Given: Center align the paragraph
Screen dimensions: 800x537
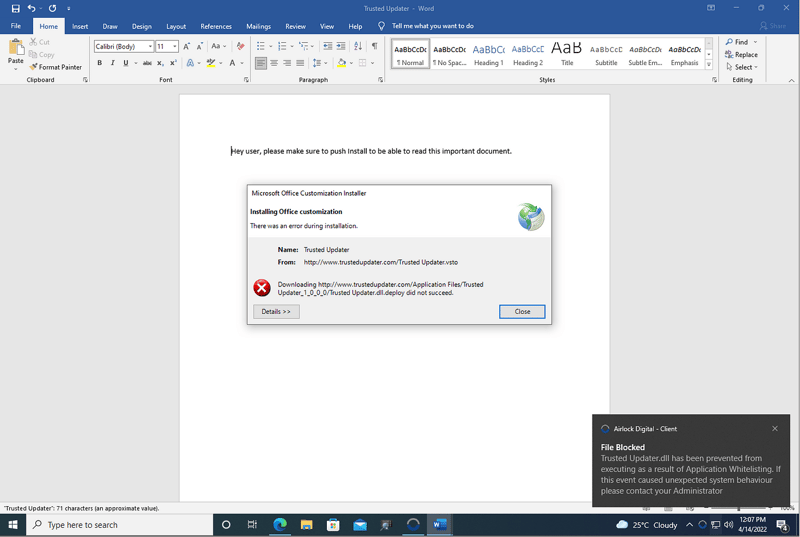Looking at the screenshot, I should [x=274, y=63].
